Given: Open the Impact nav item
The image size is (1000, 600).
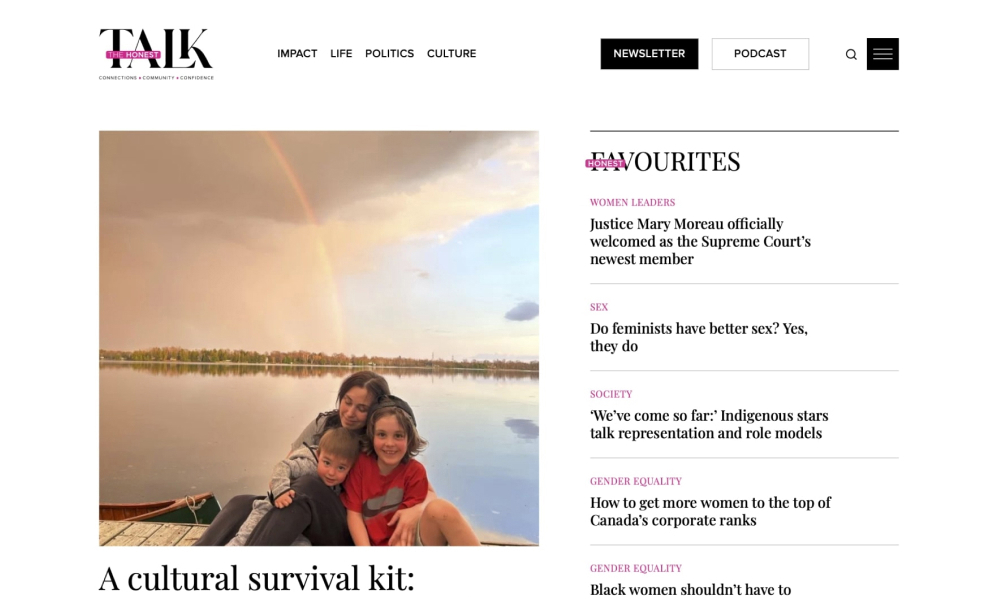Looking at the screenshot, I should click(x=297, y=54).
